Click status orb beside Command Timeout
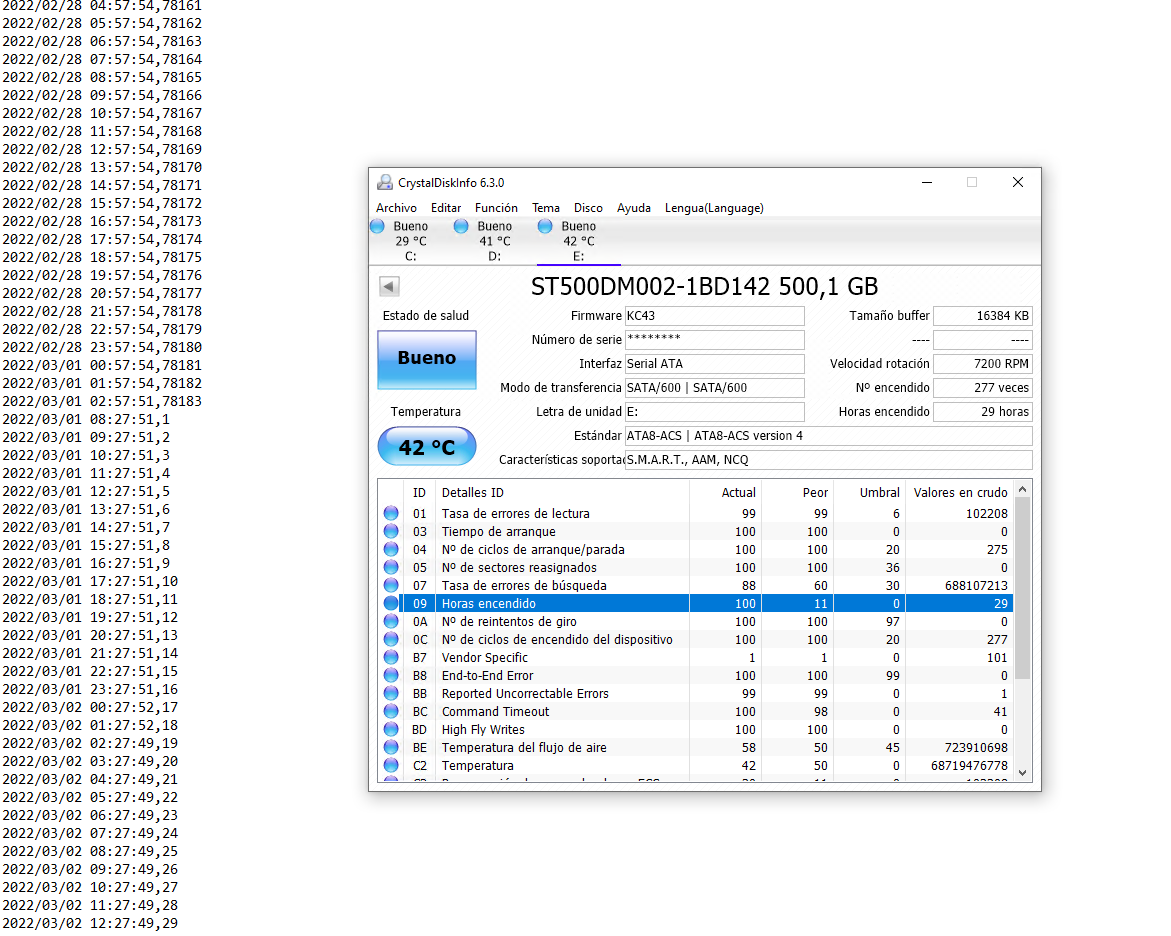 [x=391, y=711]
